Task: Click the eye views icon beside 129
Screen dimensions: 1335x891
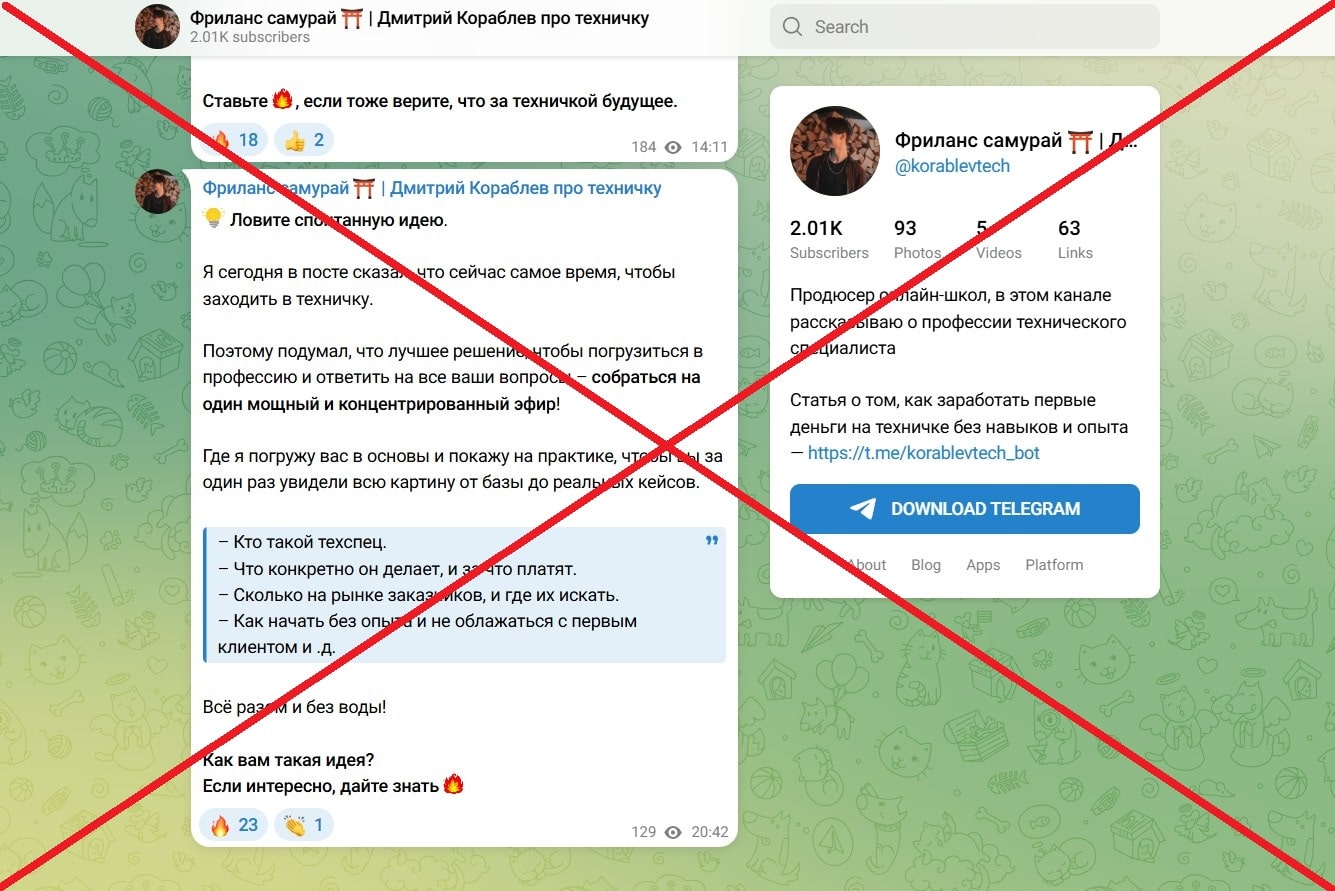Action: pyautogui.click(x=673, y=832)
